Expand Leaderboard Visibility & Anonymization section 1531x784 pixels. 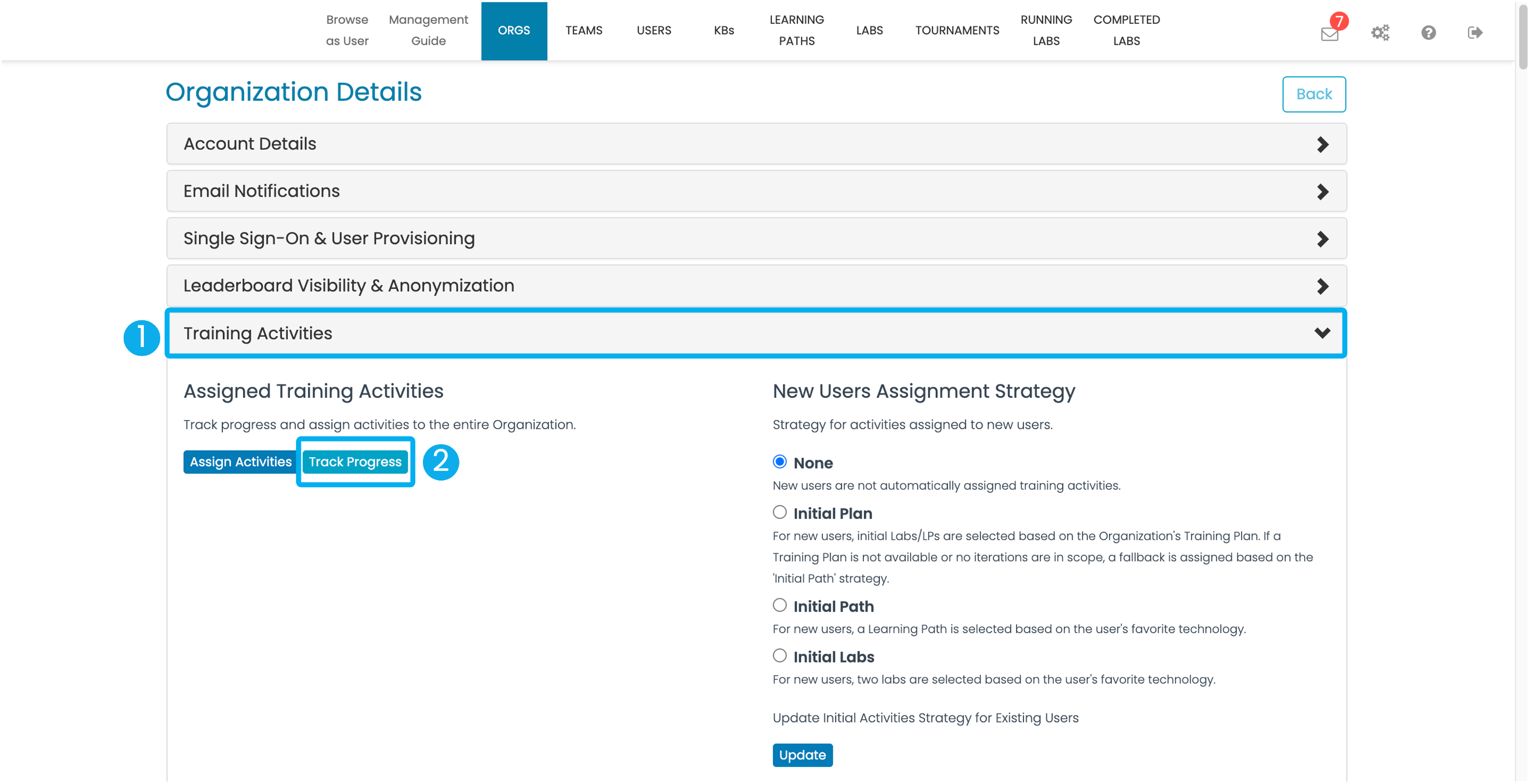coord(756,285)
